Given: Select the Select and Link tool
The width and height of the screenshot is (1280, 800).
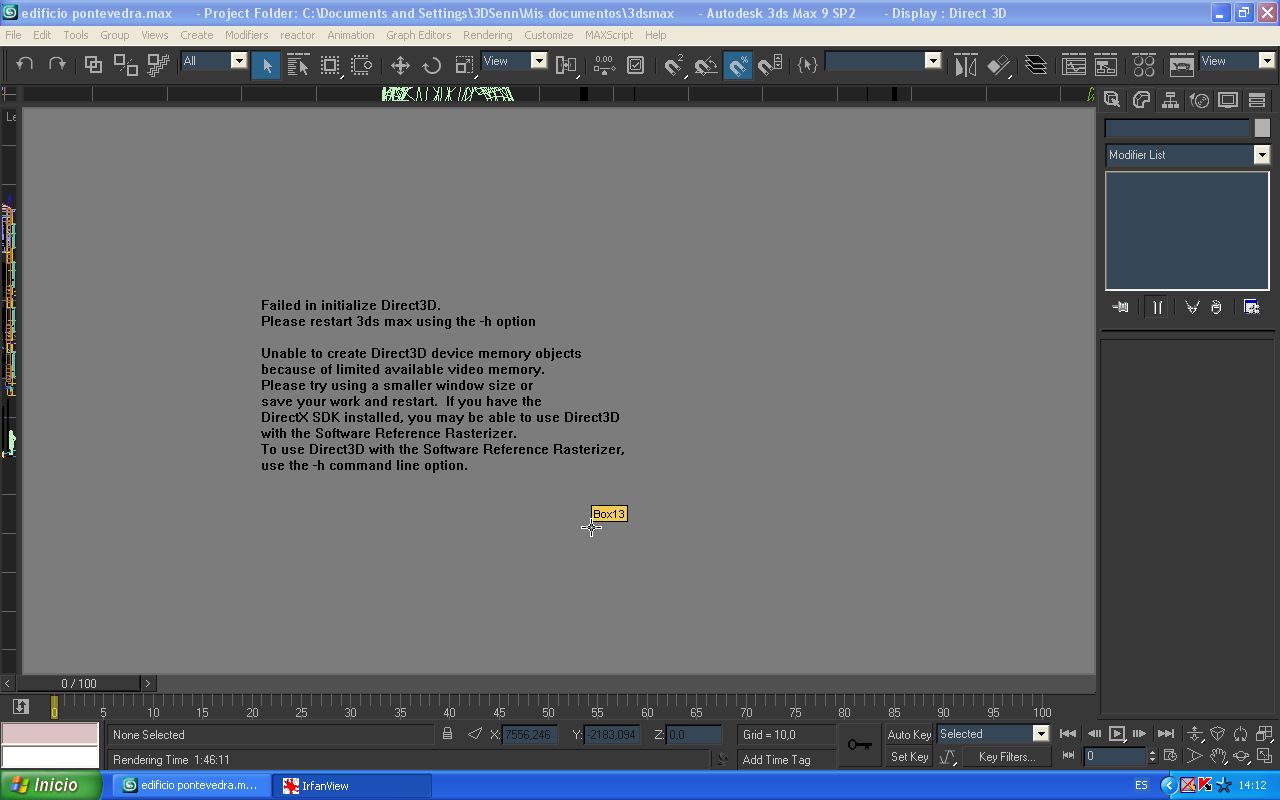Looking at the screenshot, I should [x=93, y=65].
